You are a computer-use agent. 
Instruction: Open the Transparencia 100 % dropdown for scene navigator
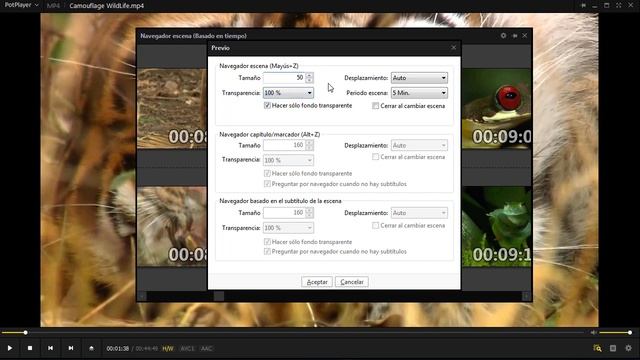click(288, 93)
